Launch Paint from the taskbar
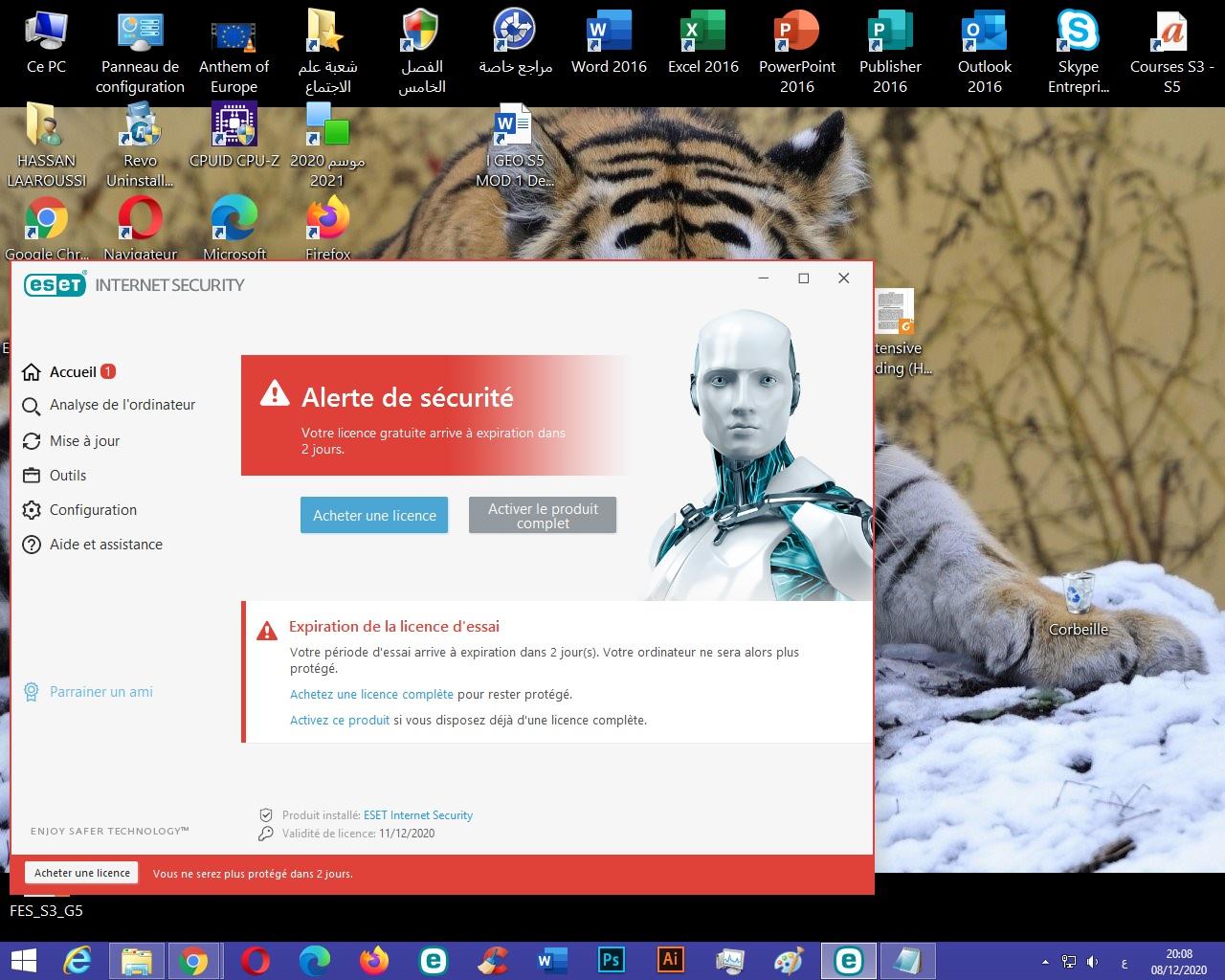1225x980 pixels. click(x=789, y=960)
